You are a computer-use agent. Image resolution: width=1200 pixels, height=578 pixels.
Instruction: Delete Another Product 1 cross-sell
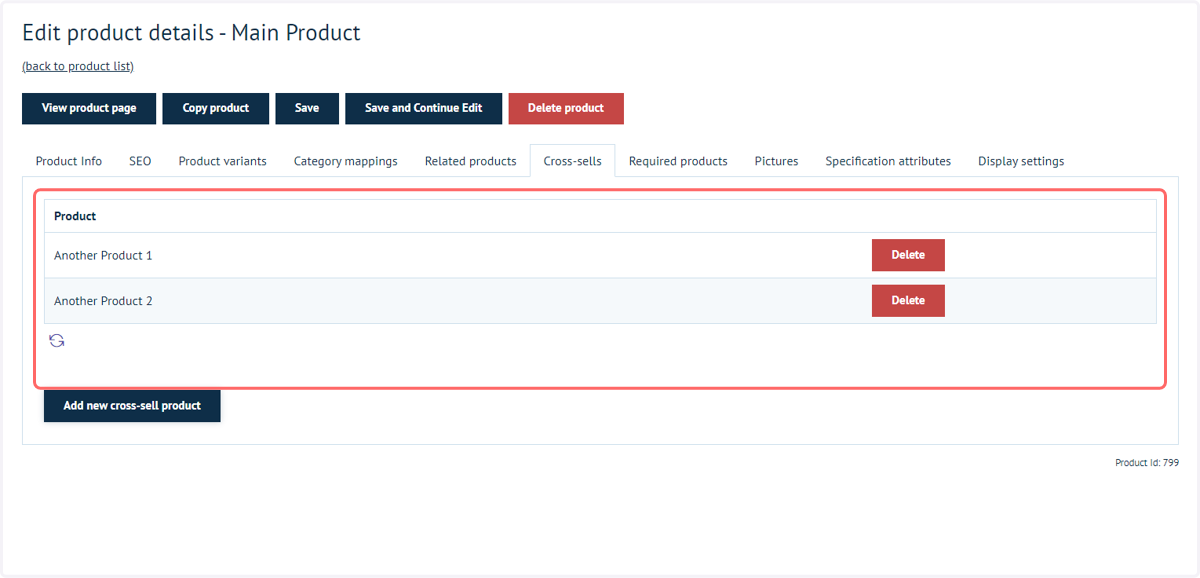[908, 255]
